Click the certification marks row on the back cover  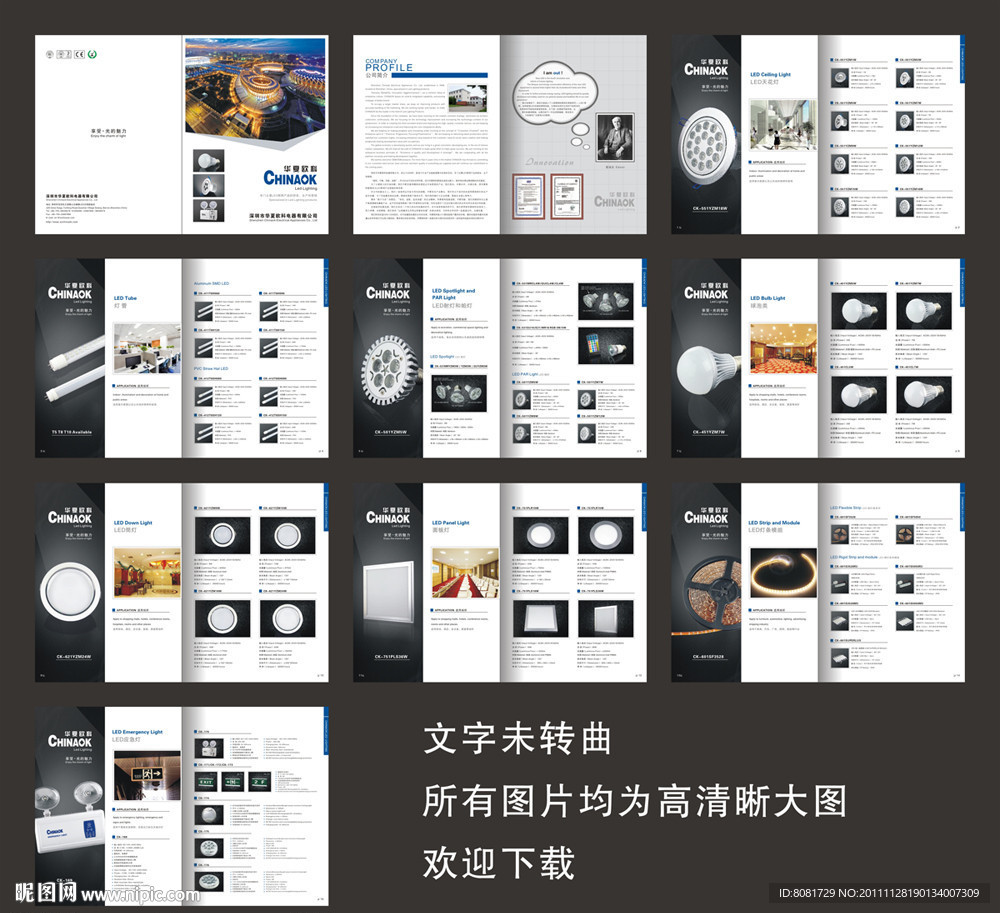click(71, 54)
